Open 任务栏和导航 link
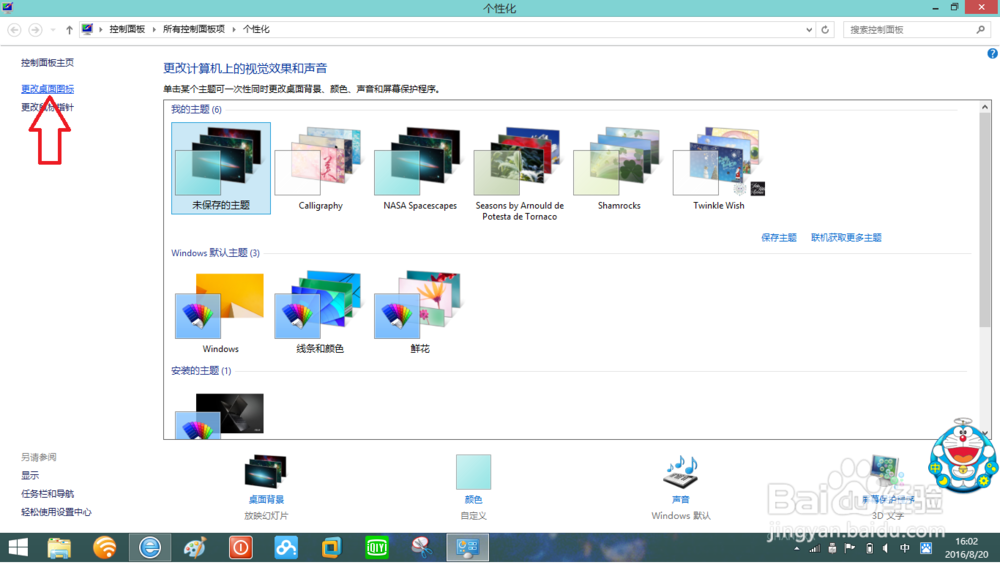 [47, 494]
